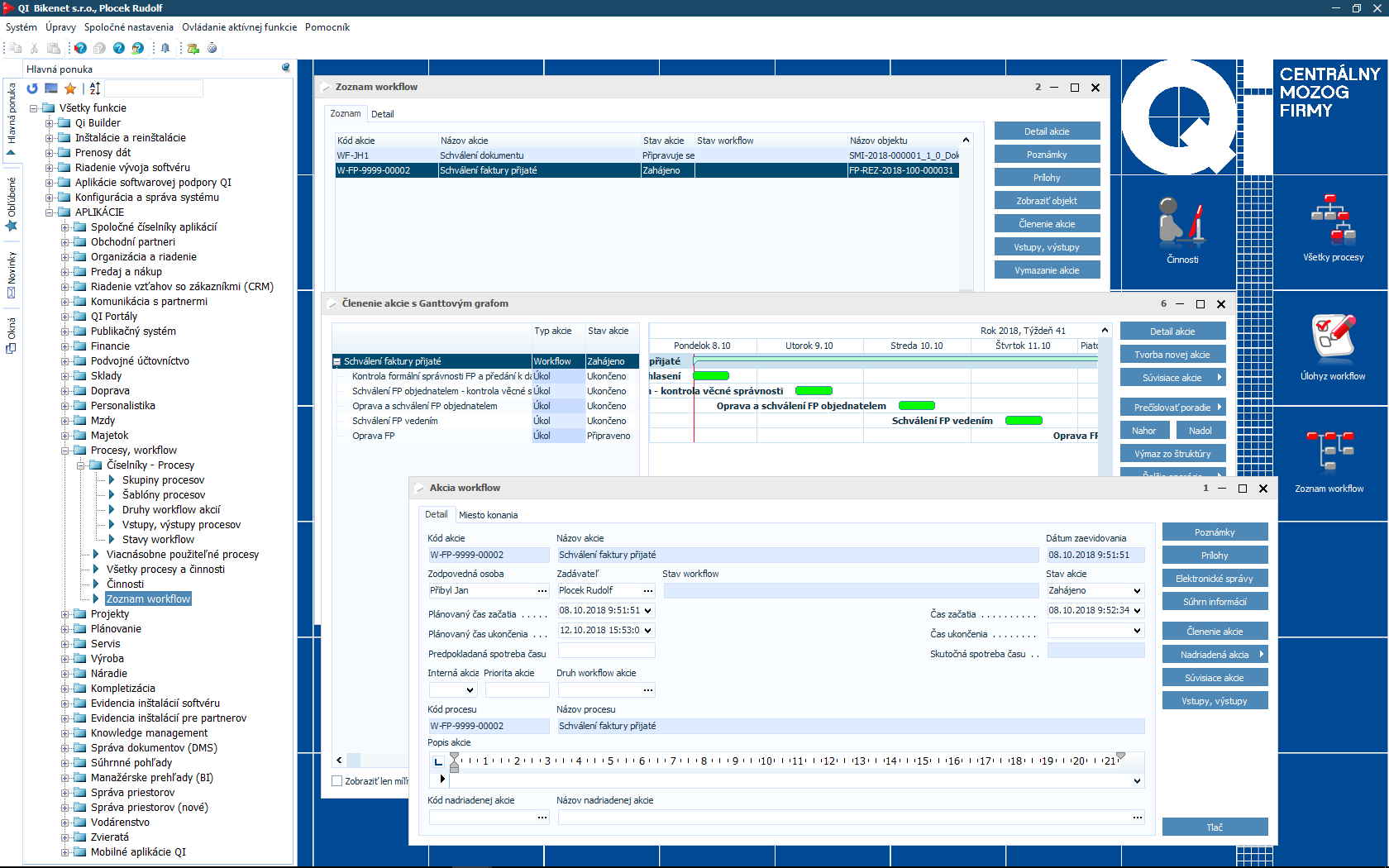1389x868 pixels.
Task: Open the Ovládanie aktívnej funkcie menu
Action: (239, 27)
